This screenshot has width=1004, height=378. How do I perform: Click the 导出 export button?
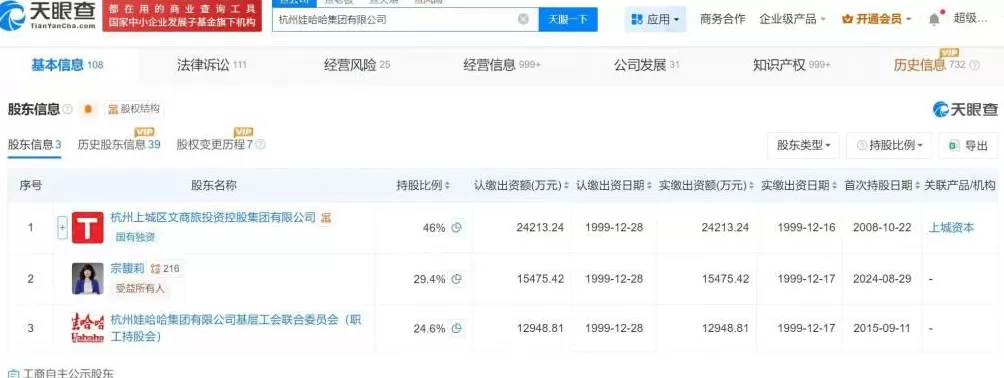coord(968,145)
